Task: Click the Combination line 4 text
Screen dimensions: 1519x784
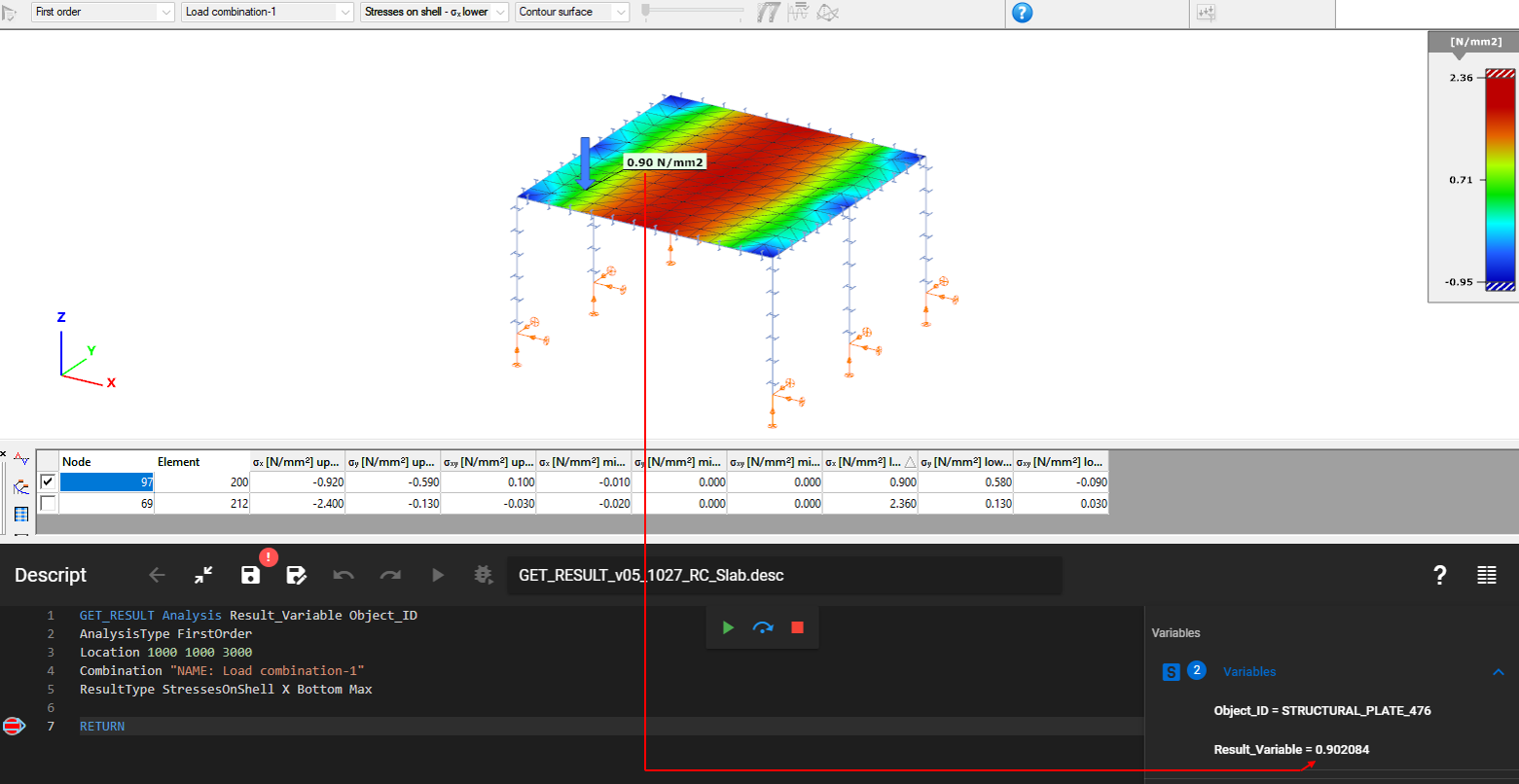Action: pyautogui.click(x=222, y=670)
